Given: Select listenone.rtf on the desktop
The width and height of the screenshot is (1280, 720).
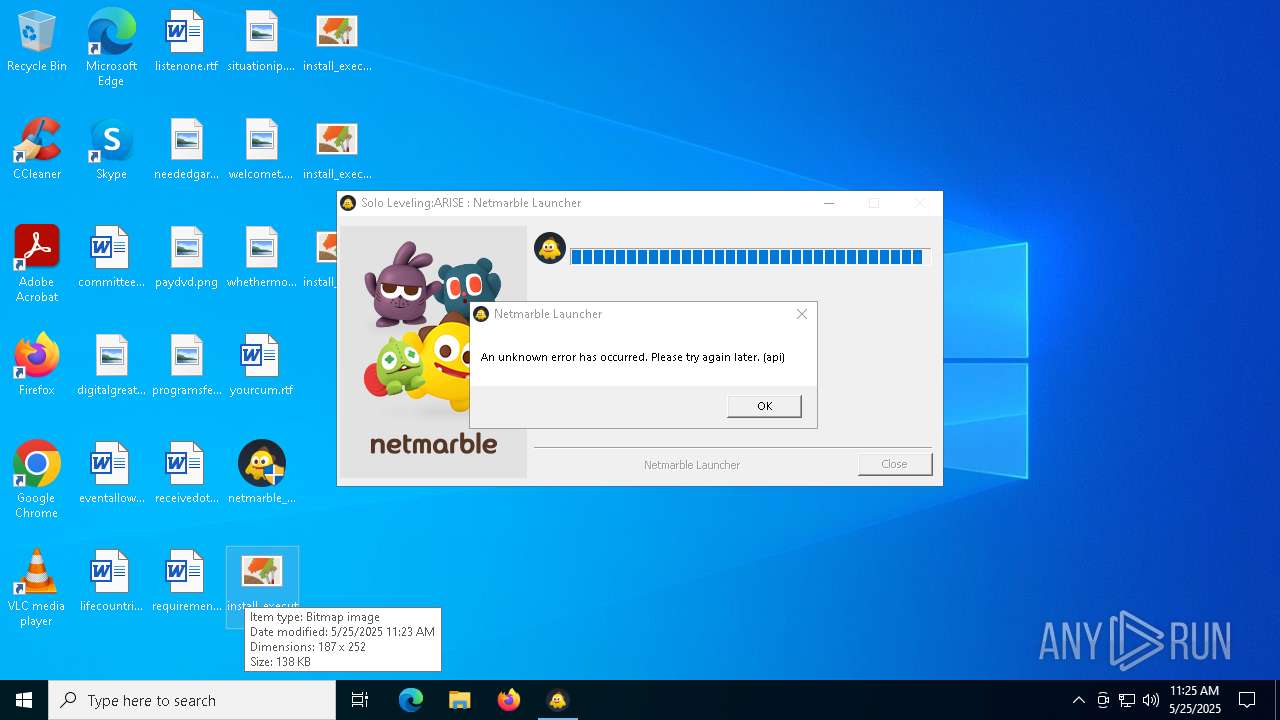Looking at the screenshot, I should pyautogui.click(x=186, y=43).
